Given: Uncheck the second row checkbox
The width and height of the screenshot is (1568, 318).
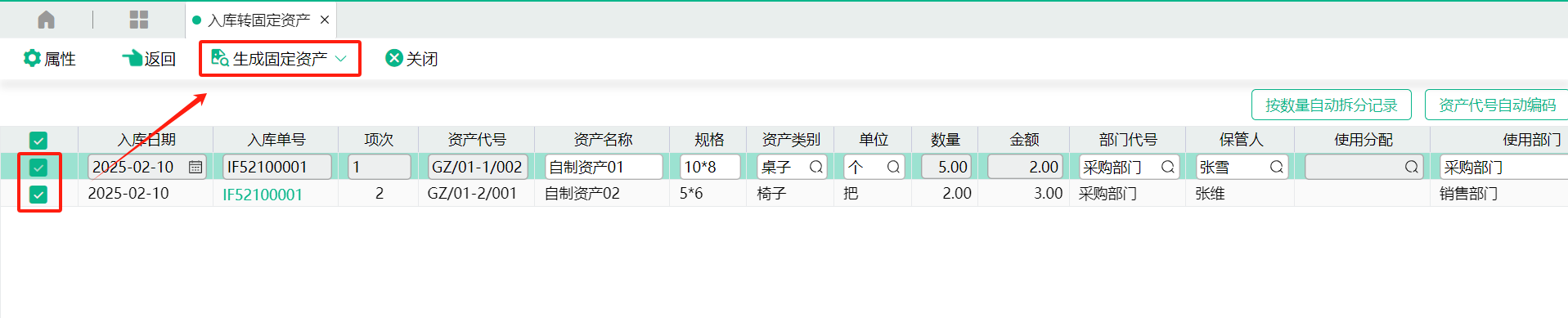Looking at the screenshot, I should pyautogui.click(x=38, y=195).
